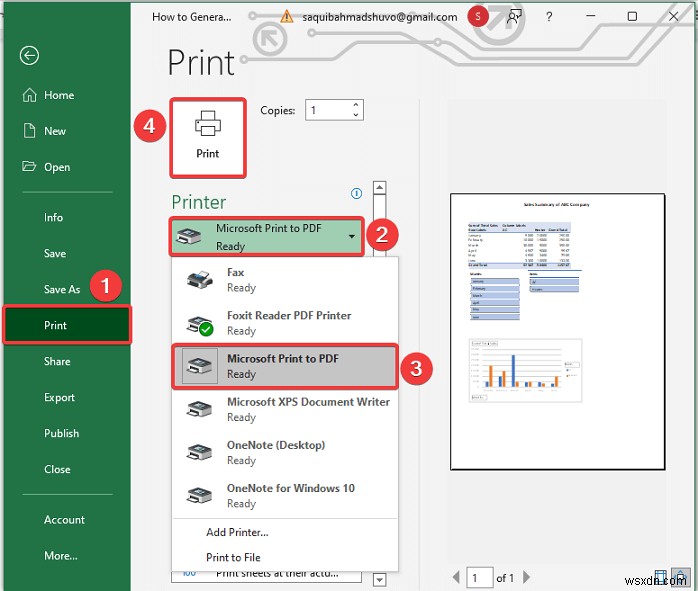Click the warning triangle icon in title bar
The image size is (698, 591).
point(287,17)
